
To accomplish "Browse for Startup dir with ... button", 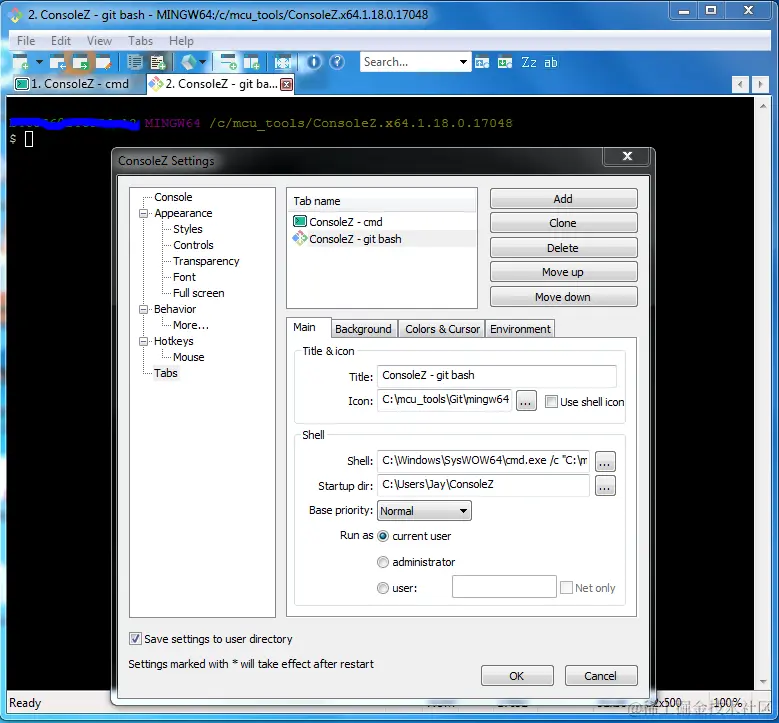I will pyautogui.click(x=605, y=486).
